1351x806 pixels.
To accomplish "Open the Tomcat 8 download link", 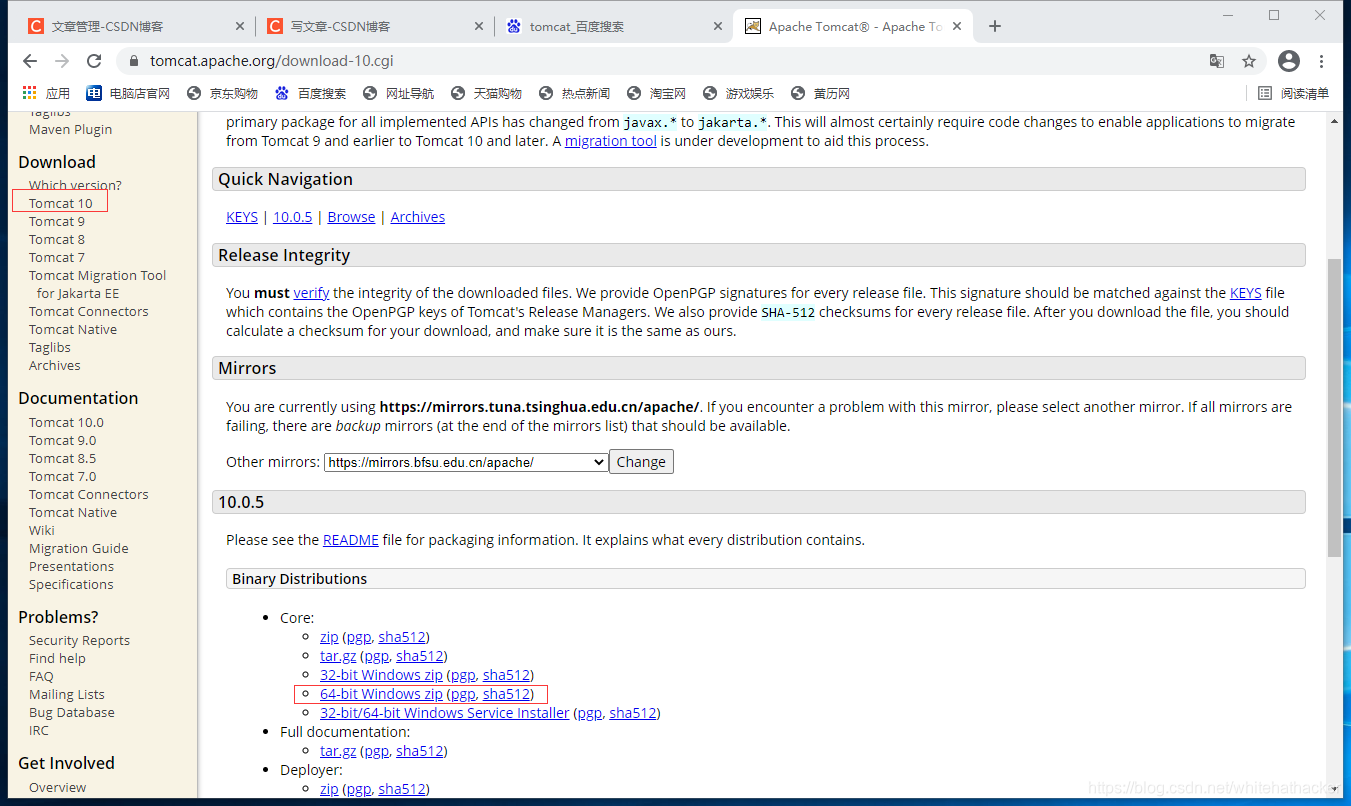I will click(57, 239).
